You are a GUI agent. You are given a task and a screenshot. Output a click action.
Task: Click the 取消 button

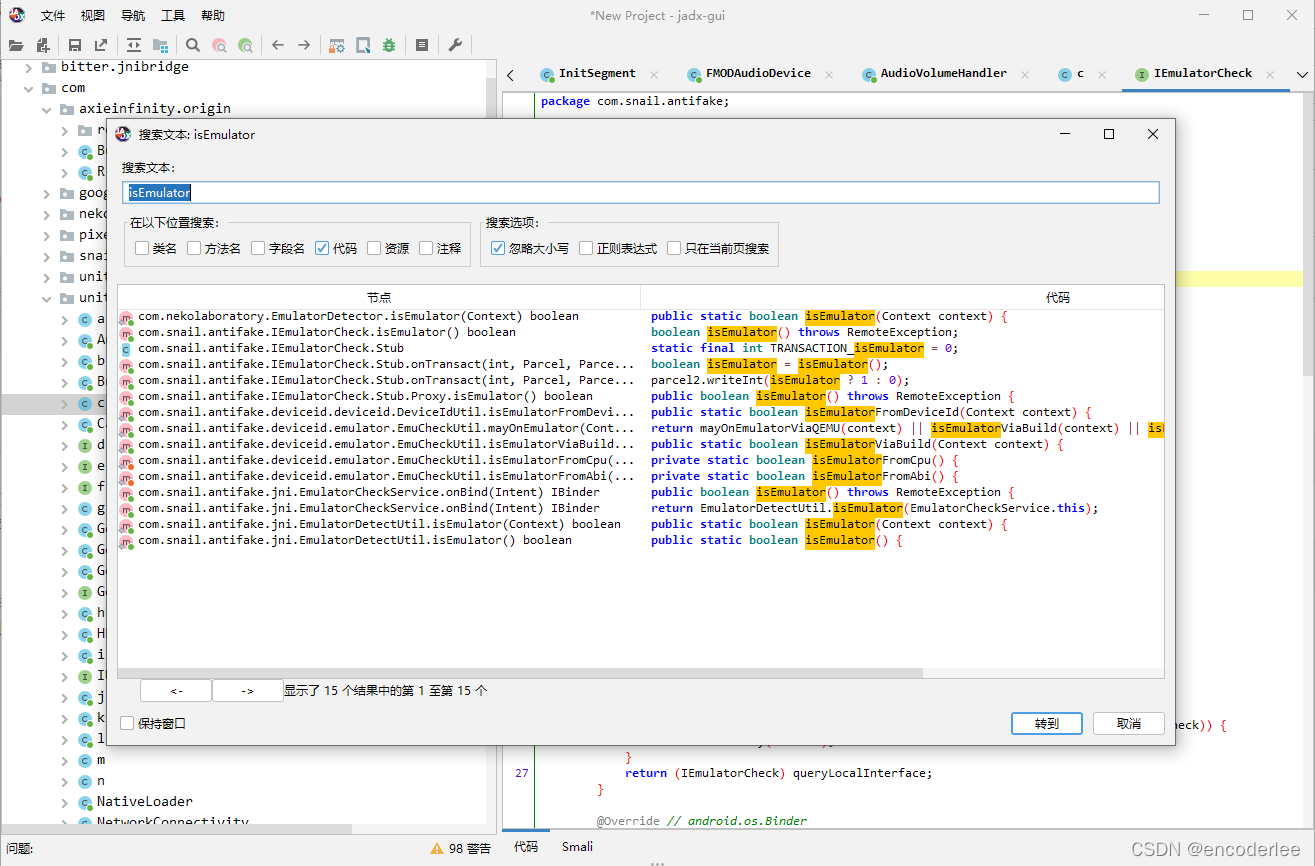click(x=1129, y=723)
